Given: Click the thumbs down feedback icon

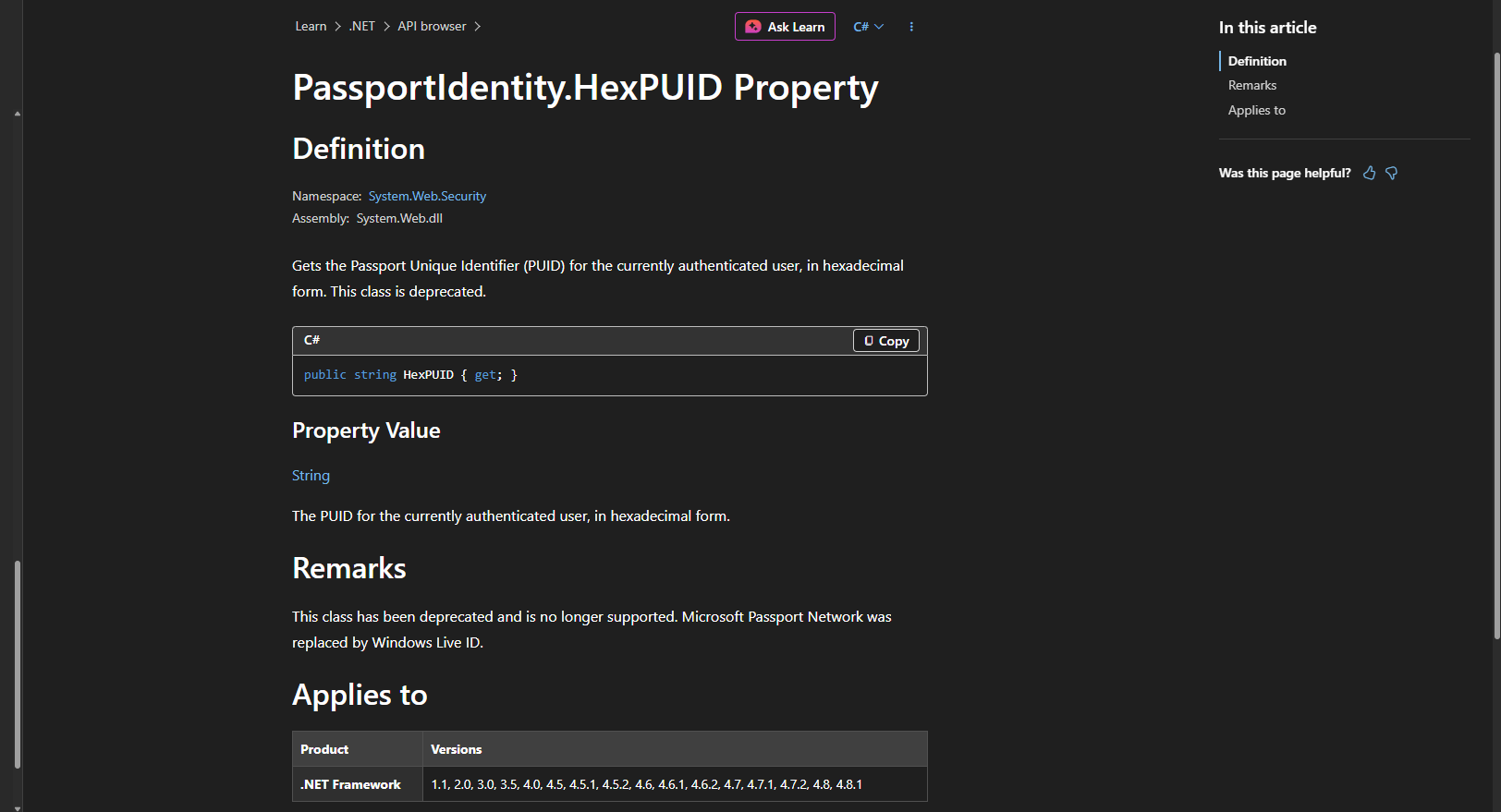Looking at the screenshot, I should [x=1391, y=173].
